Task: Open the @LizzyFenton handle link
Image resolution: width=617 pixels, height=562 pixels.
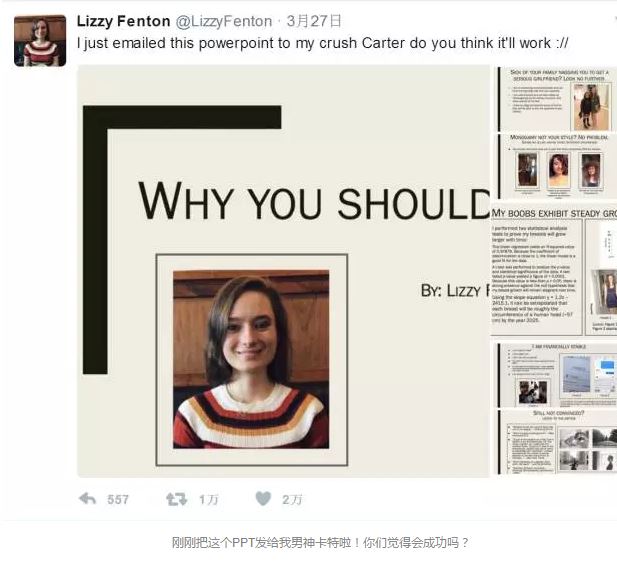Action: tap(224, 21)
